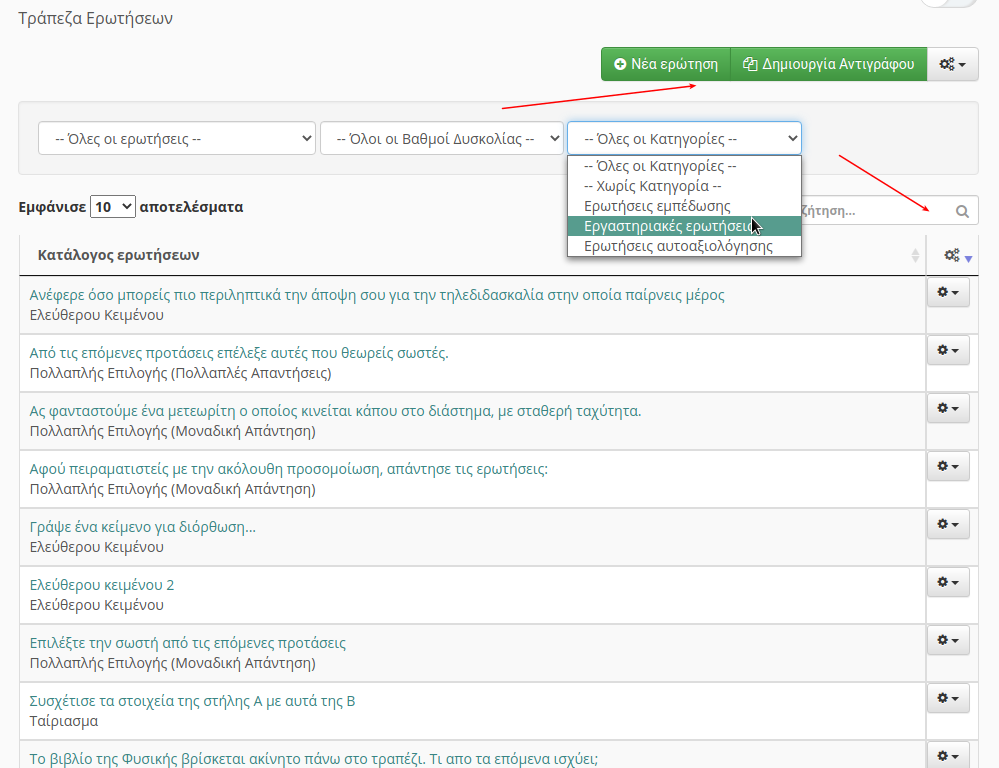The width and height of the screenshot is (999, 768).
Task: Select Ερωτήσεις εμπέδωσης category option
Action: 684,206
